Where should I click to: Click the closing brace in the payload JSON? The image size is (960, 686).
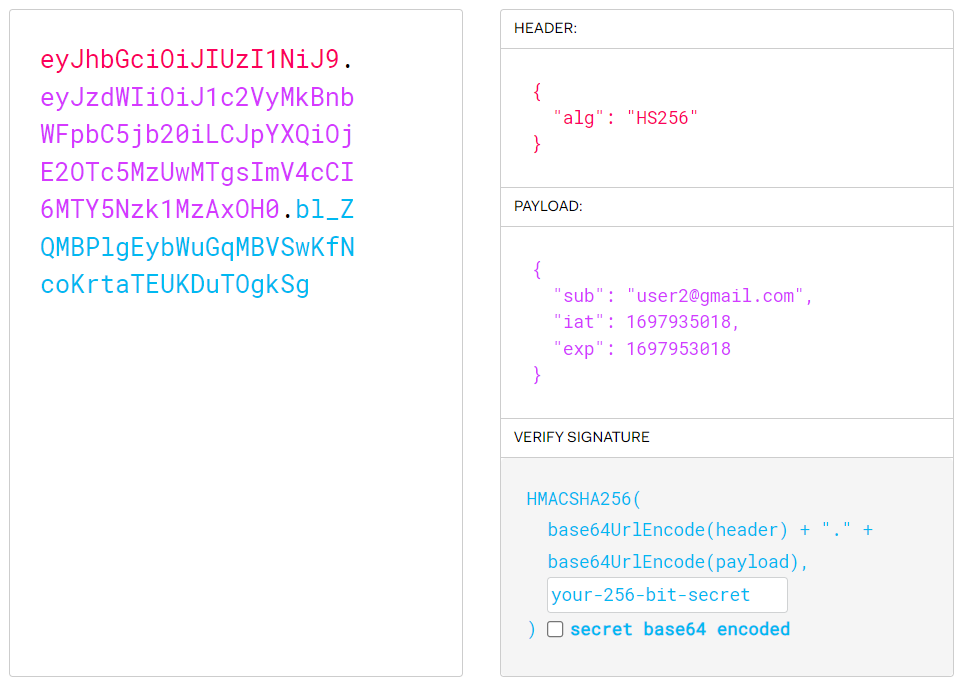[x=537, y=374]
